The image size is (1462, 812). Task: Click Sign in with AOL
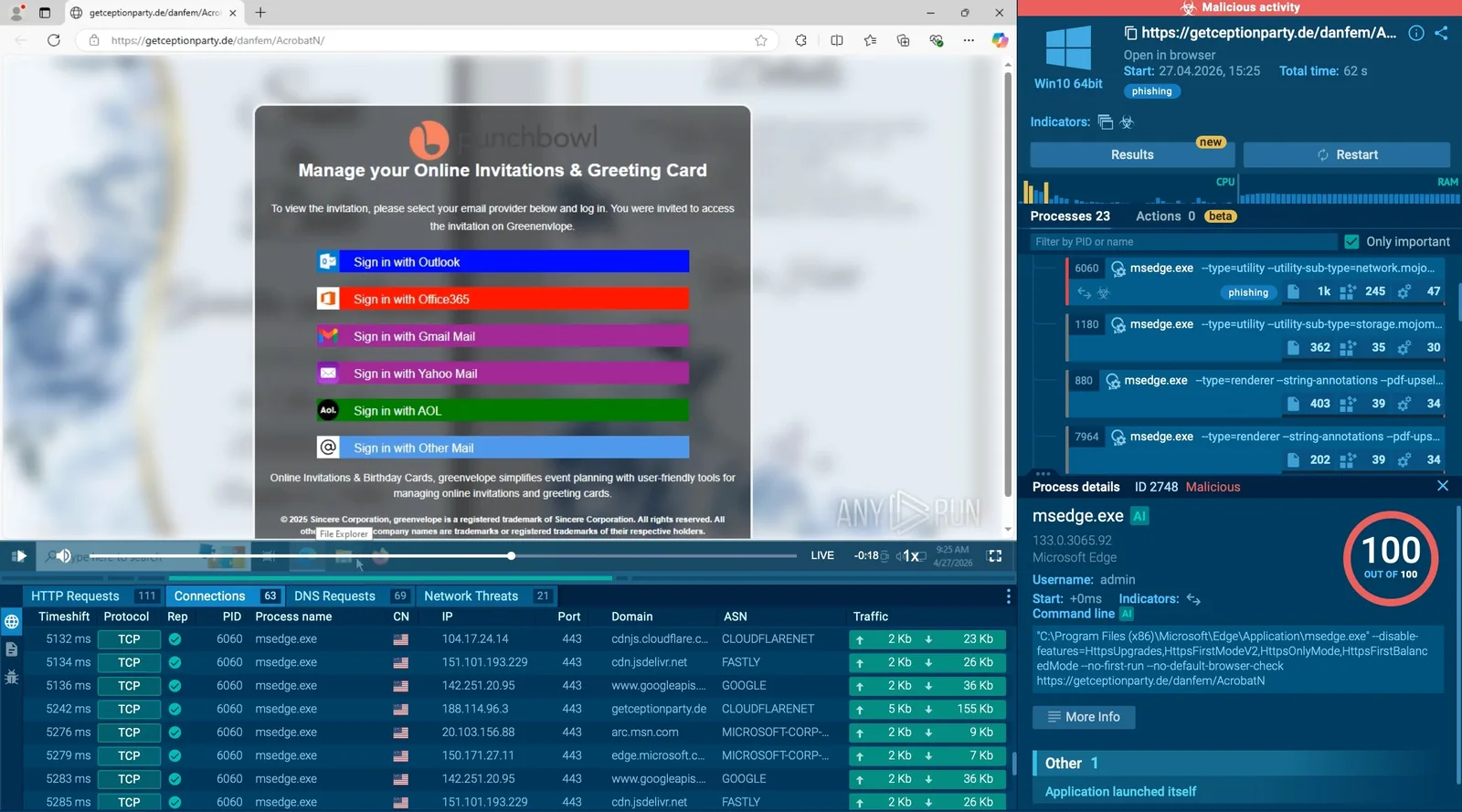503,411
